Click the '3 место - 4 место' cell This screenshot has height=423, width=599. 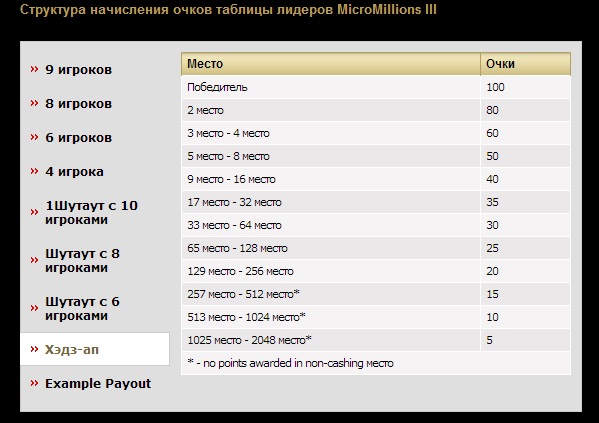tap(331, 133)
